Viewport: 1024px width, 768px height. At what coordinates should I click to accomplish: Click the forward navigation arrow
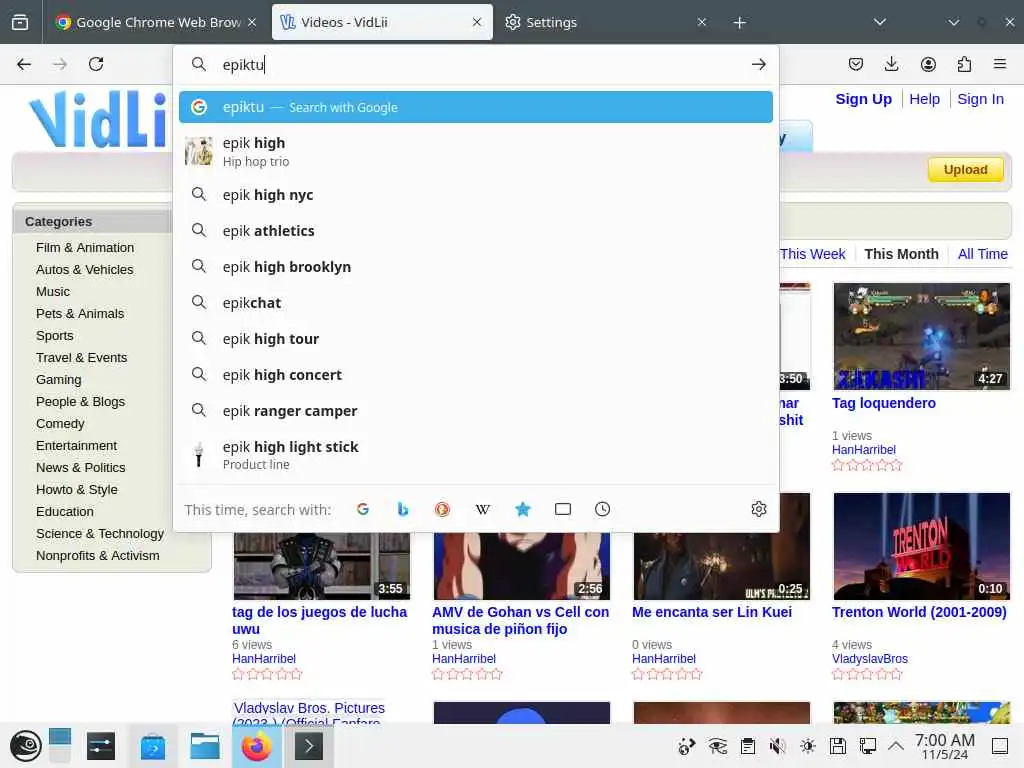point(60,64)
